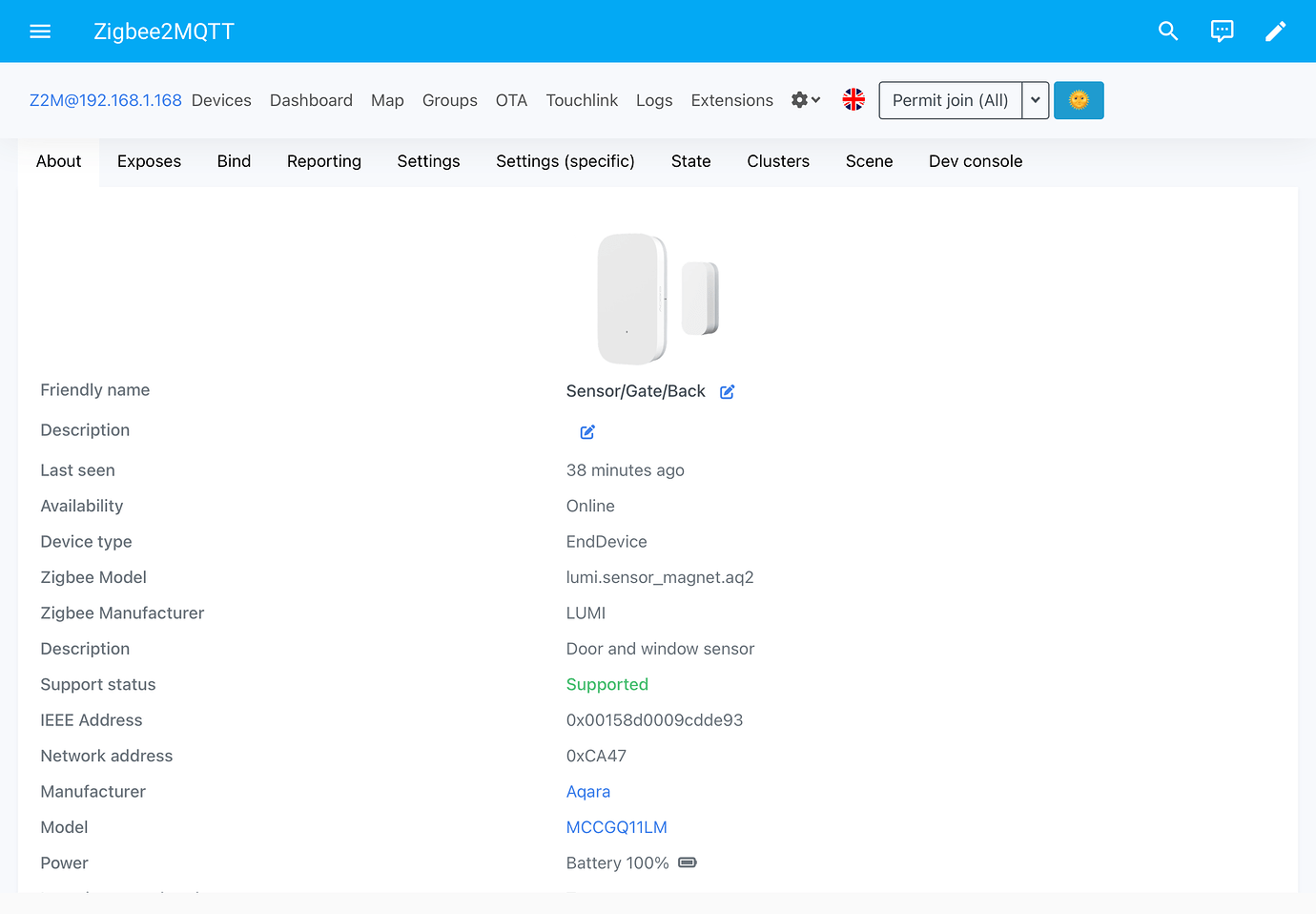Open the Aqara manufacturer link
This screenshot has width=1316, height=914.
[x=588, y=791]
